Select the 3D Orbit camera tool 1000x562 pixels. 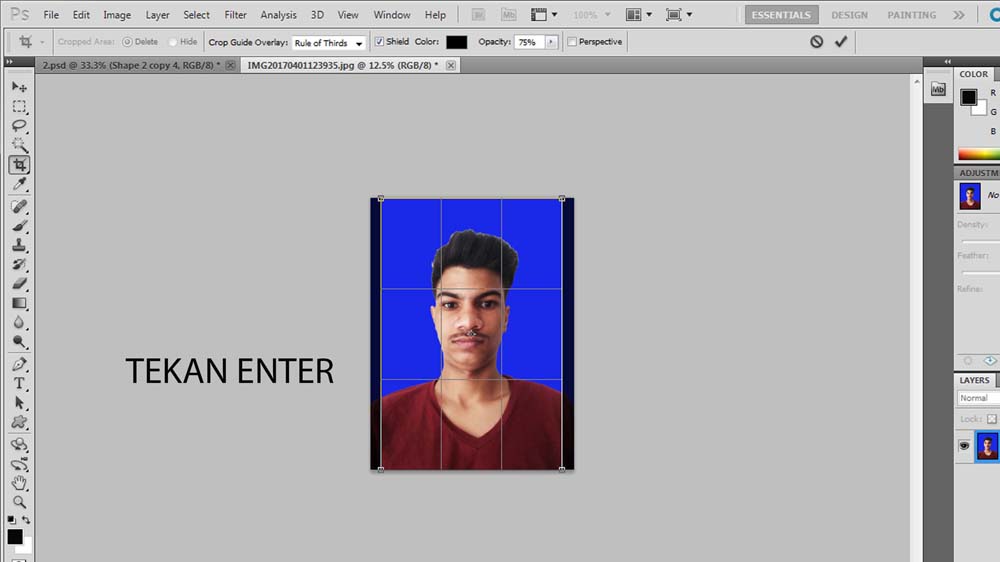[x=19, y=464]
